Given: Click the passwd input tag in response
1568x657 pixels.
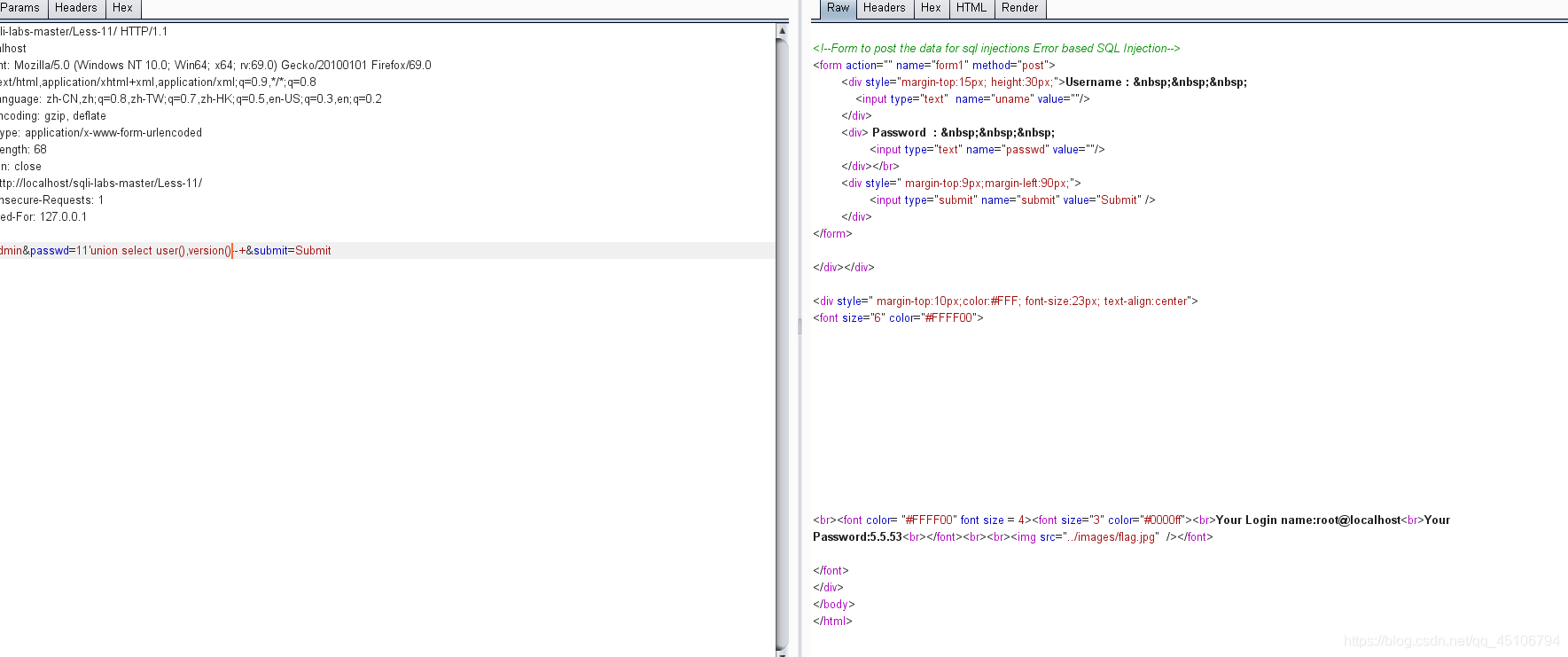Looking at the screenshot, I should tap(987, 150).
